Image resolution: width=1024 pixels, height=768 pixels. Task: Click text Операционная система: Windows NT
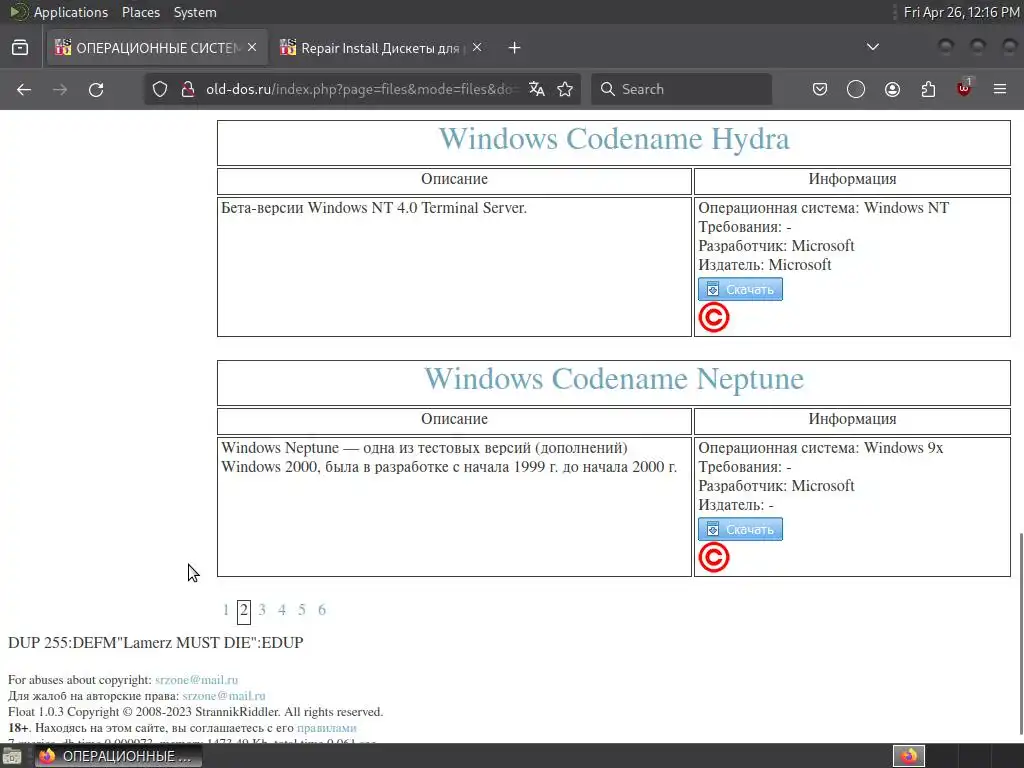tap(823, 208)
